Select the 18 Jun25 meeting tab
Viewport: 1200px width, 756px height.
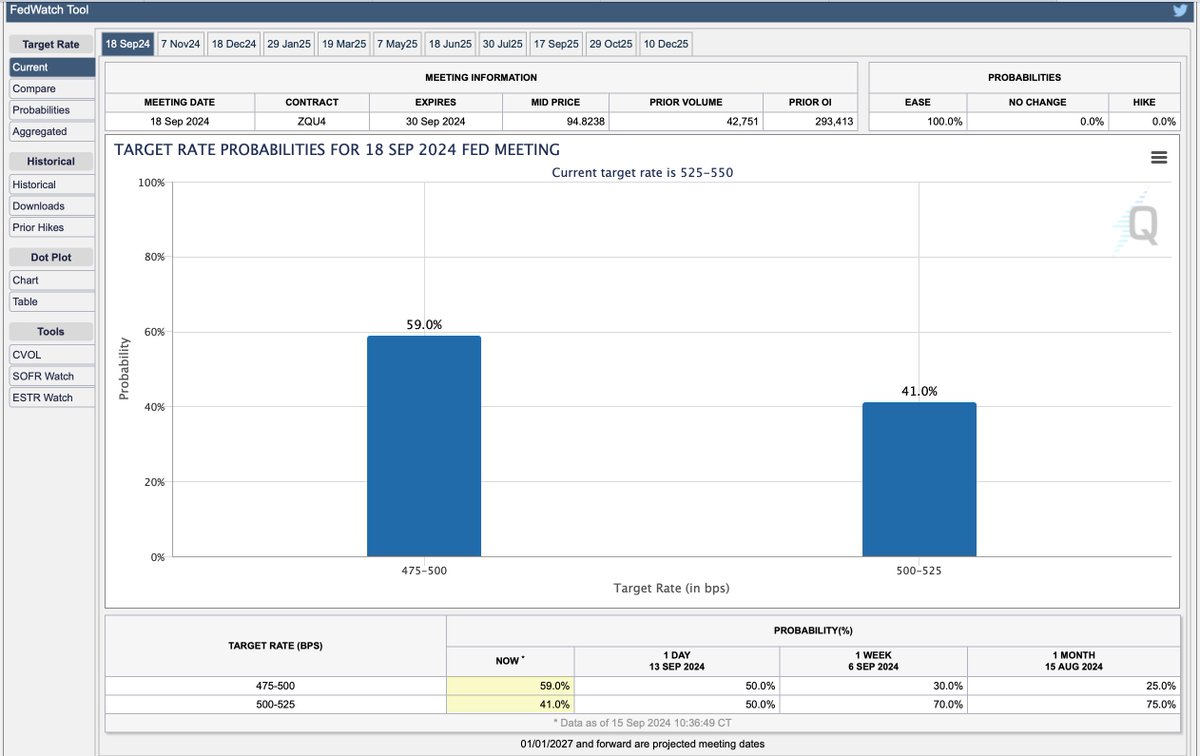coord(450,44)
